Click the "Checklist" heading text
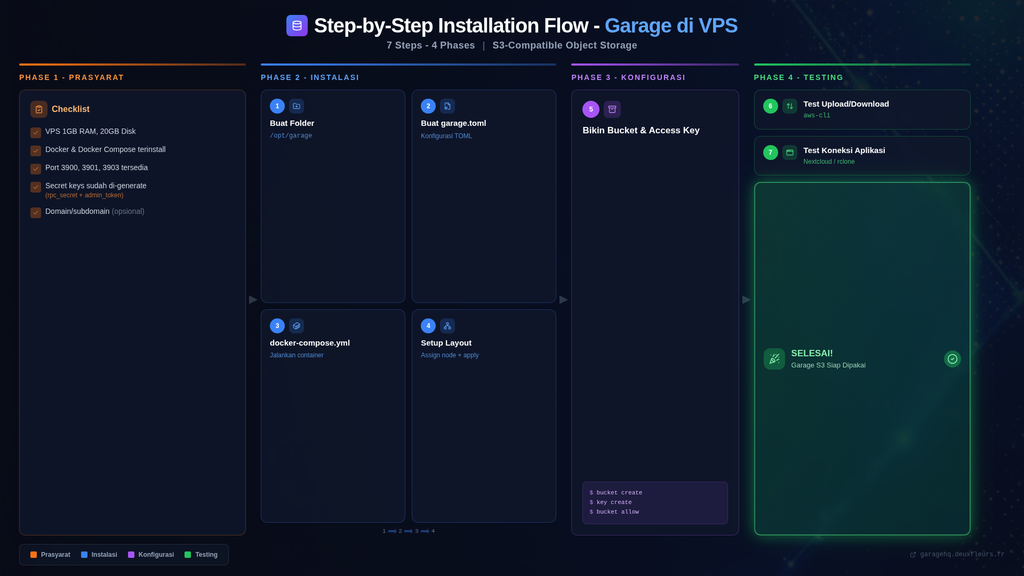Image resolution: width=1024 pixels, height=576 pixels. click(71, 109)
